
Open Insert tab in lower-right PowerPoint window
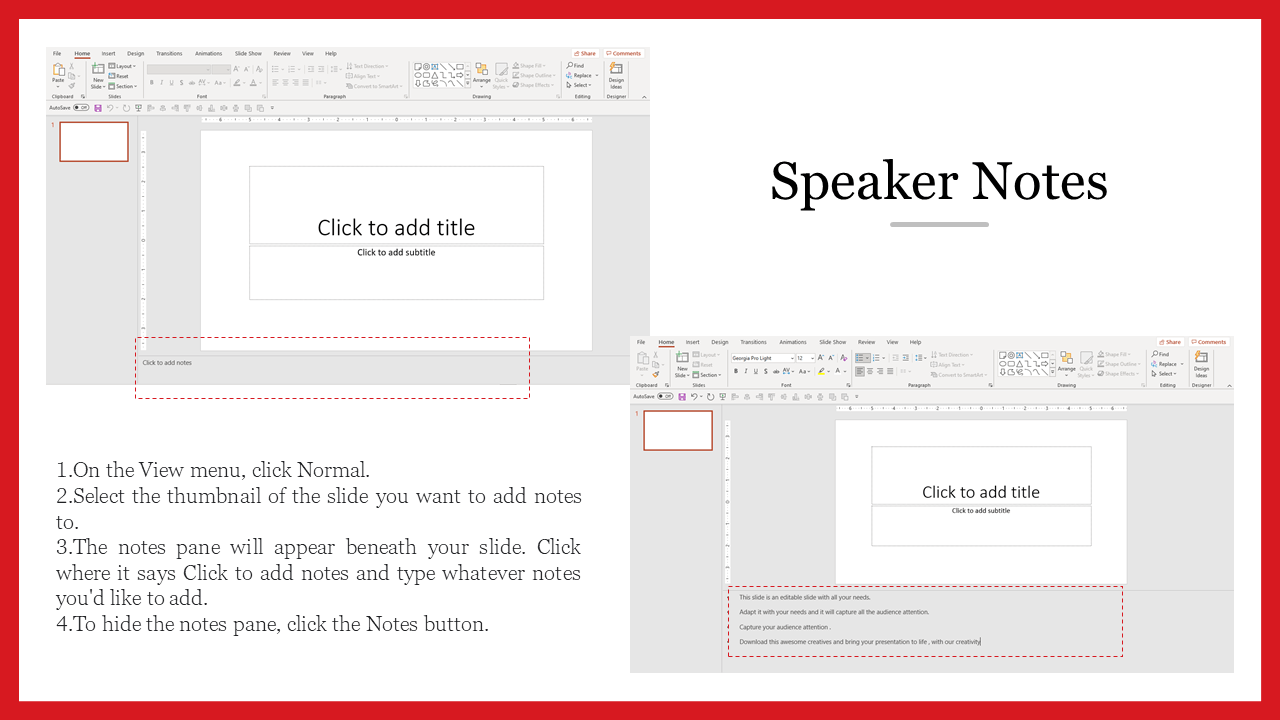click(x=692, y=342)
